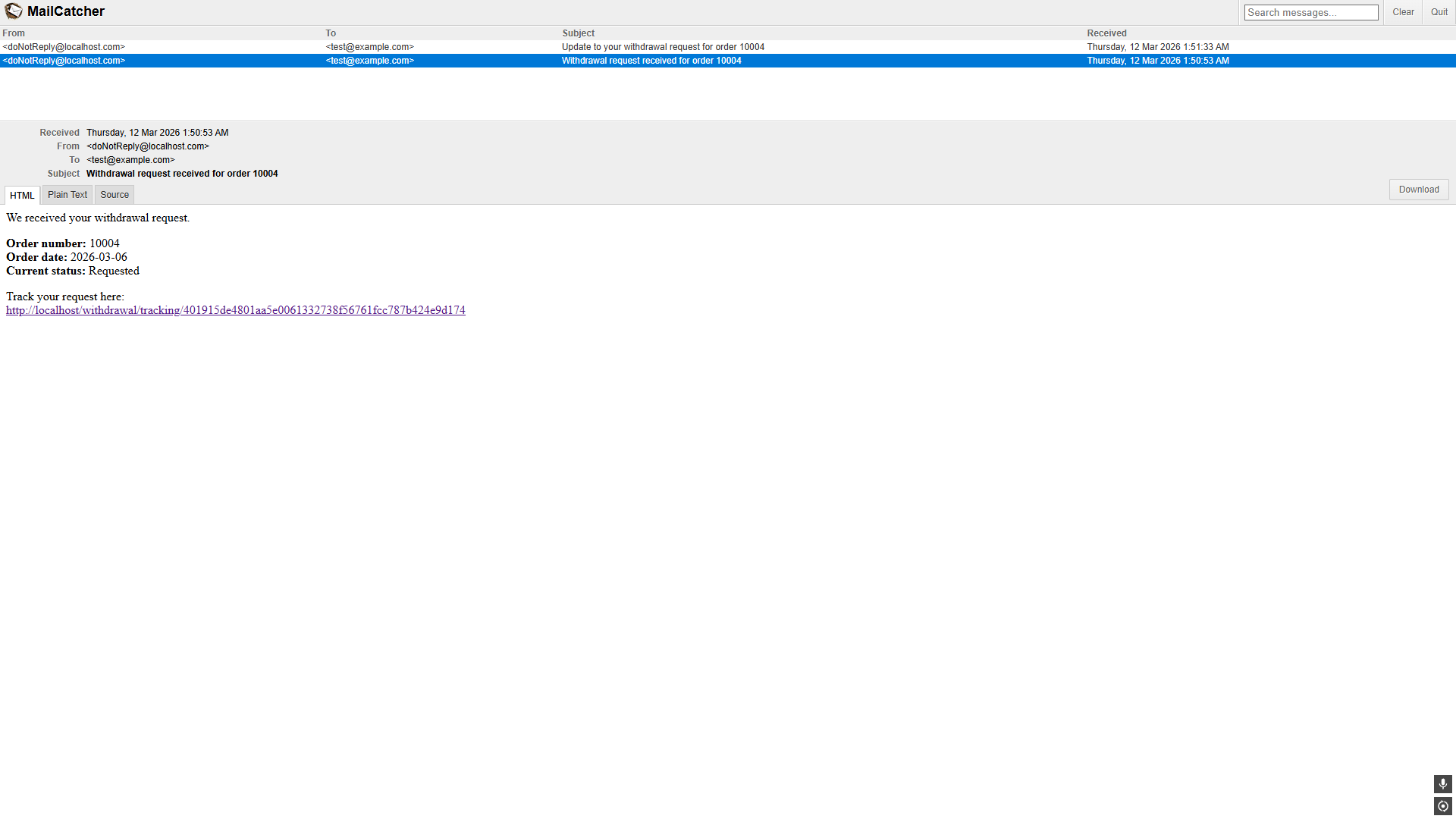Click the To column header
Screen dimensions: 1456x819
(331, 33)
